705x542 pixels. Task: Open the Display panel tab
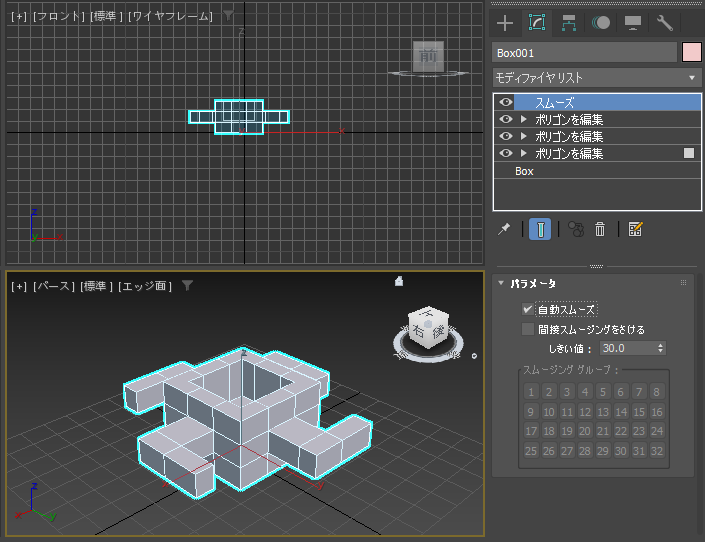click(x=633, y=22)
